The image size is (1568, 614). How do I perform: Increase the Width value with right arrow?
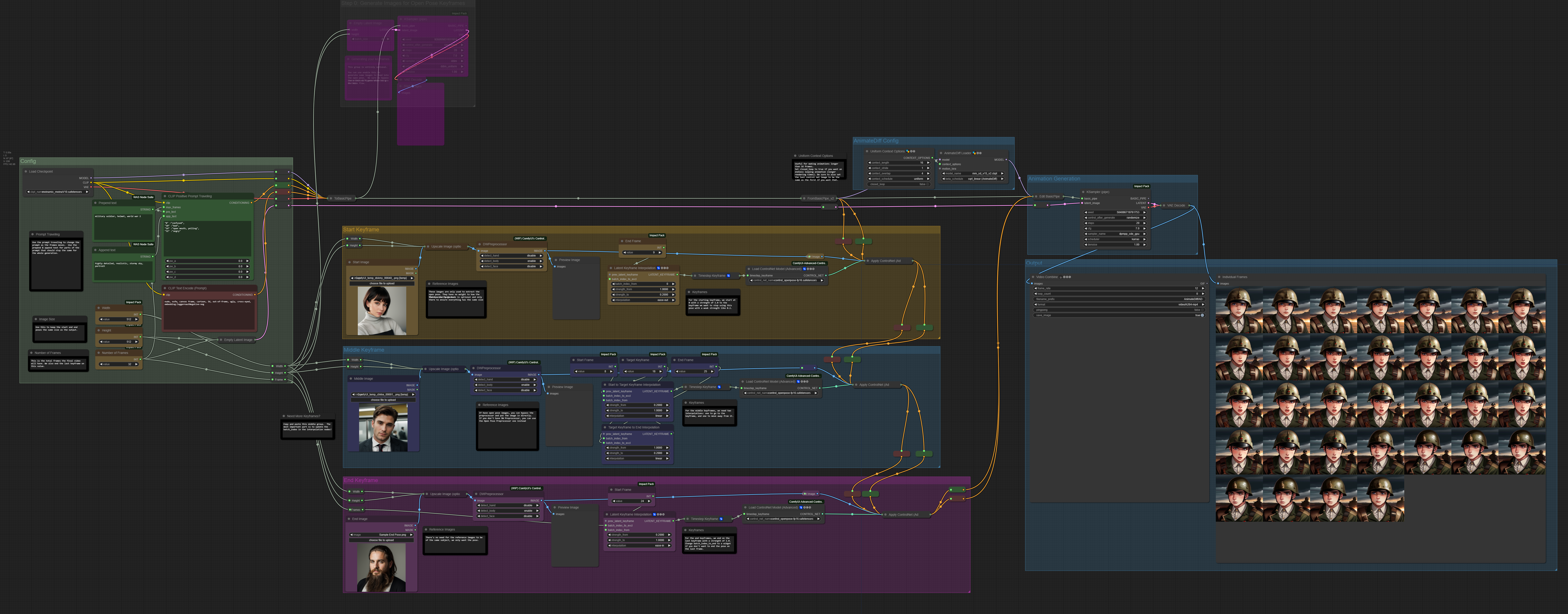point(136,319)
